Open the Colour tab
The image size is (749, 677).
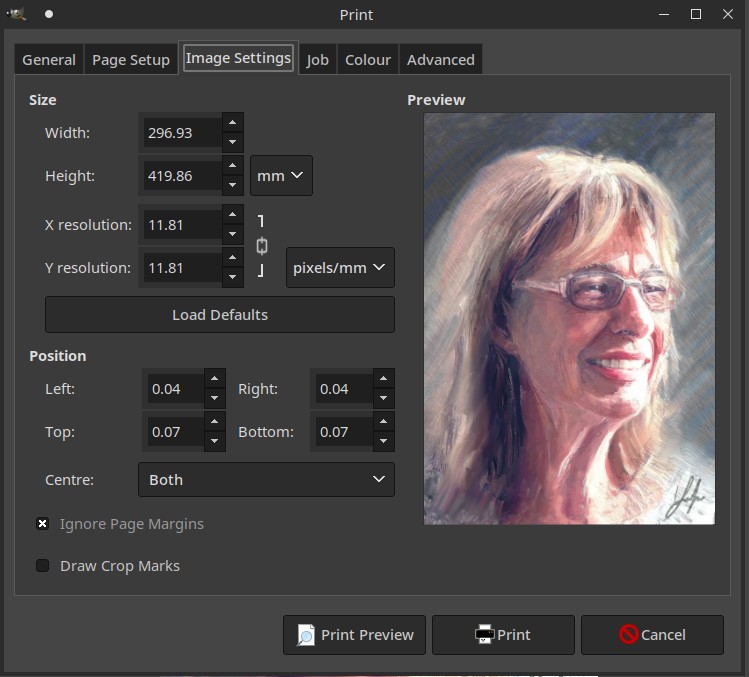[x=367, y=60]
